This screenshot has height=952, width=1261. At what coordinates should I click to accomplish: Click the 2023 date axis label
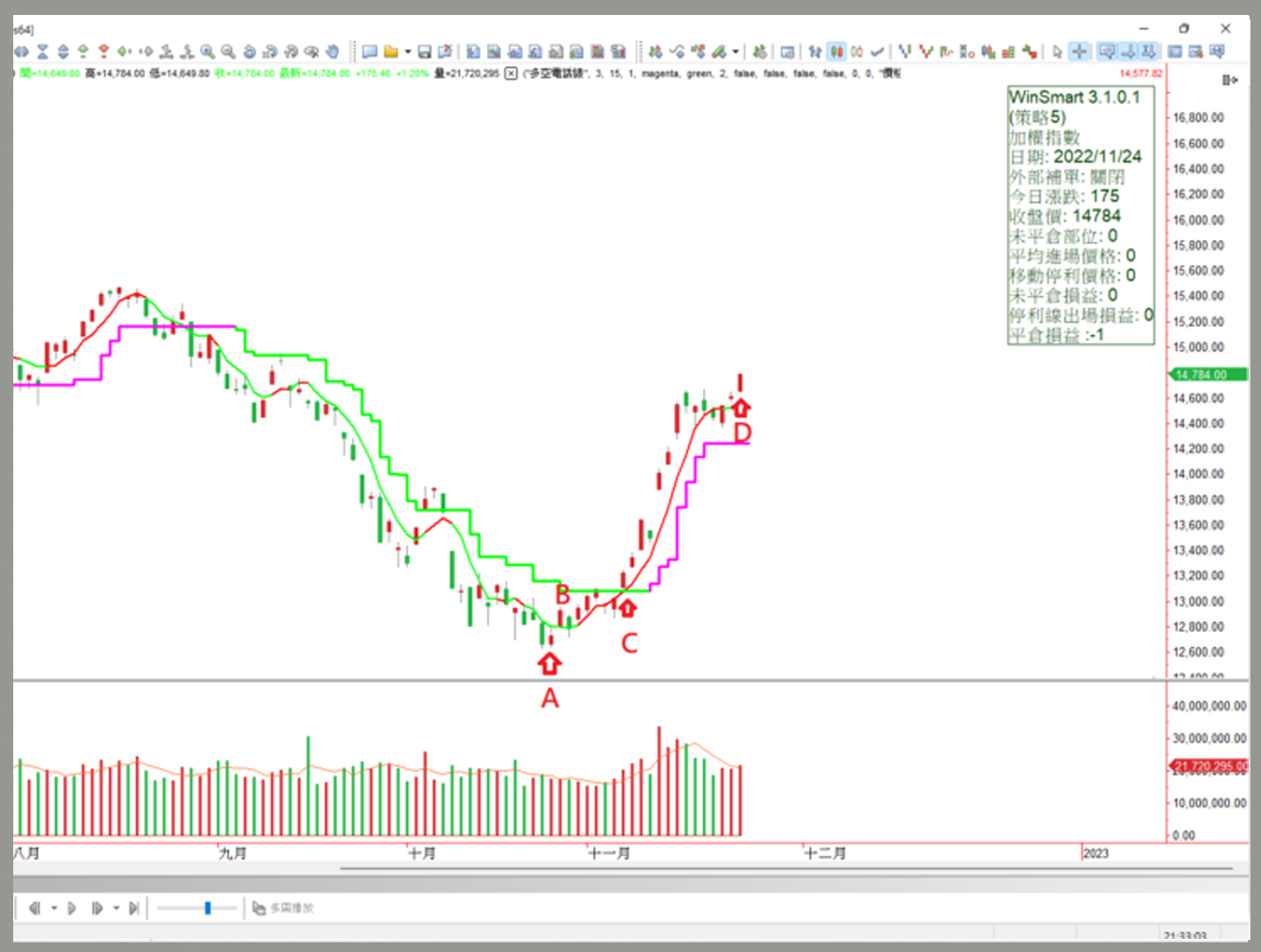pos(1096,853)
